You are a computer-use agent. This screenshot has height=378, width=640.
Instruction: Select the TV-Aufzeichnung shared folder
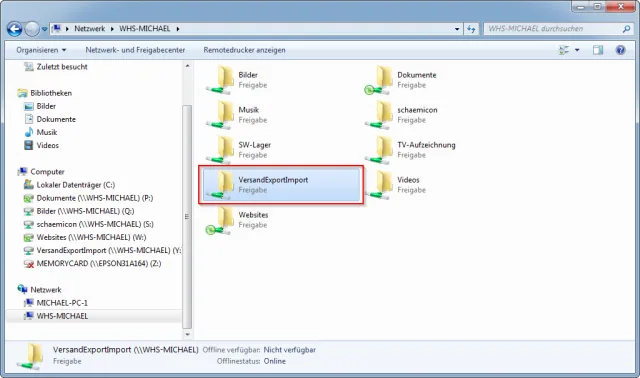click(x=410, y=150)
